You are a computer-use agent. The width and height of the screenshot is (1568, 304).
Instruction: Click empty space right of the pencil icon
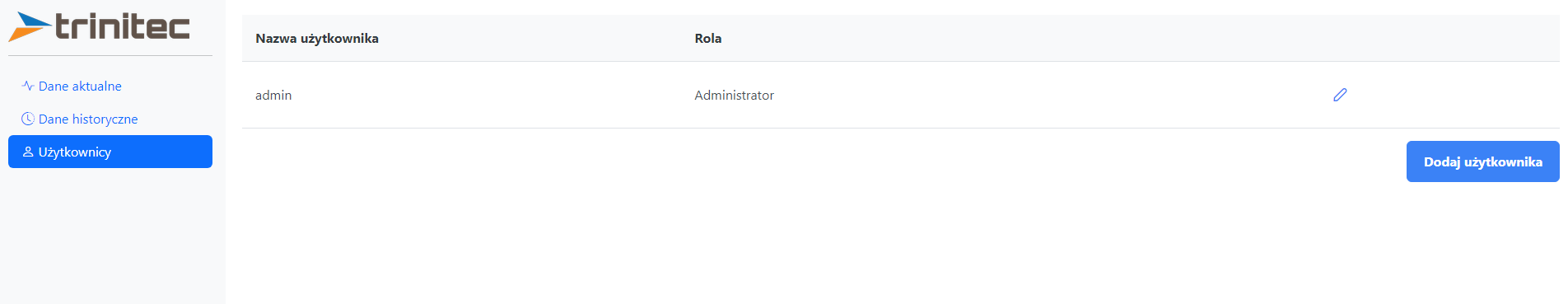pos(1458,95)
